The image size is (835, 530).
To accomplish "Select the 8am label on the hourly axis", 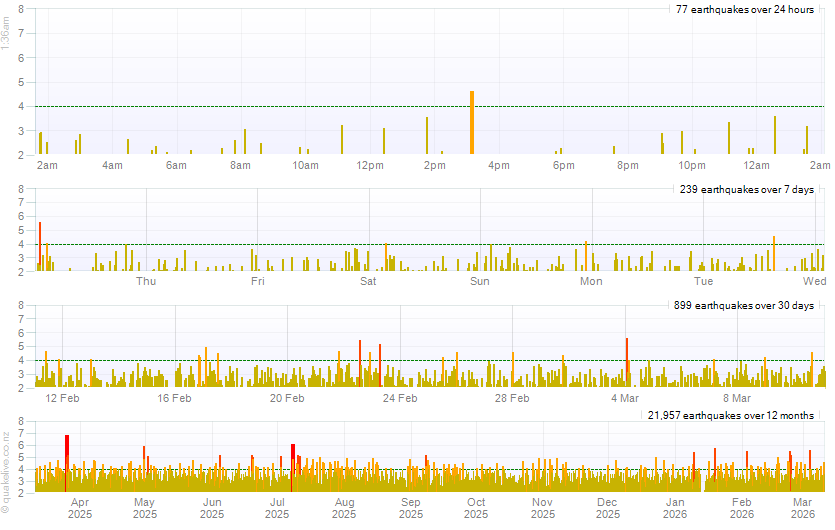I will point(240,165).
